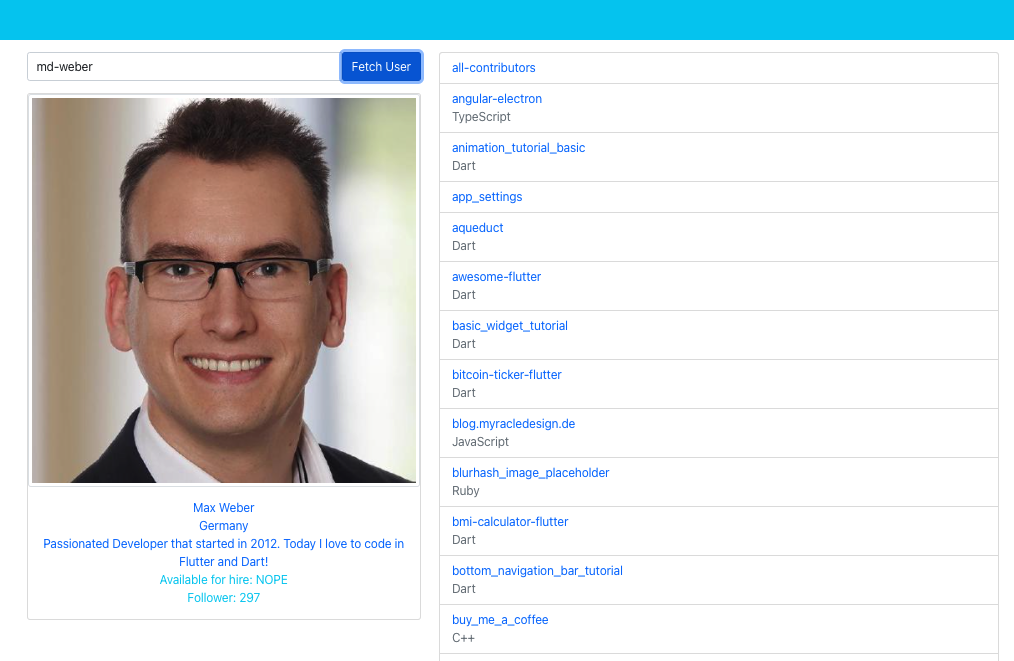The width and height of the screenshot is (1014, 661).
Task: Open the angular-electron repository link
Action: [x=497, y=99]
